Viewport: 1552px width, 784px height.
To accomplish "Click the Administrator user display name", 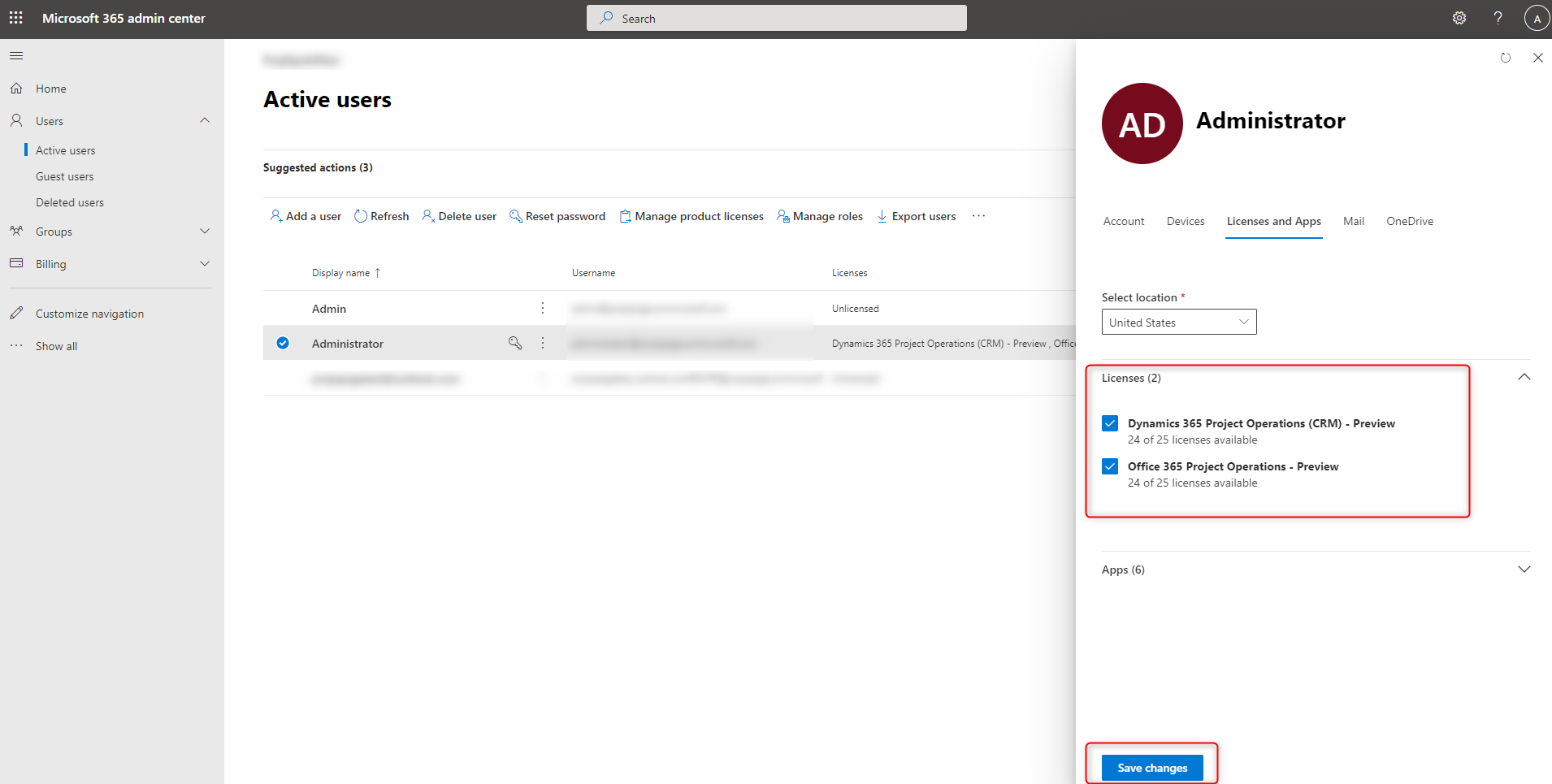I will pos(348,344).
